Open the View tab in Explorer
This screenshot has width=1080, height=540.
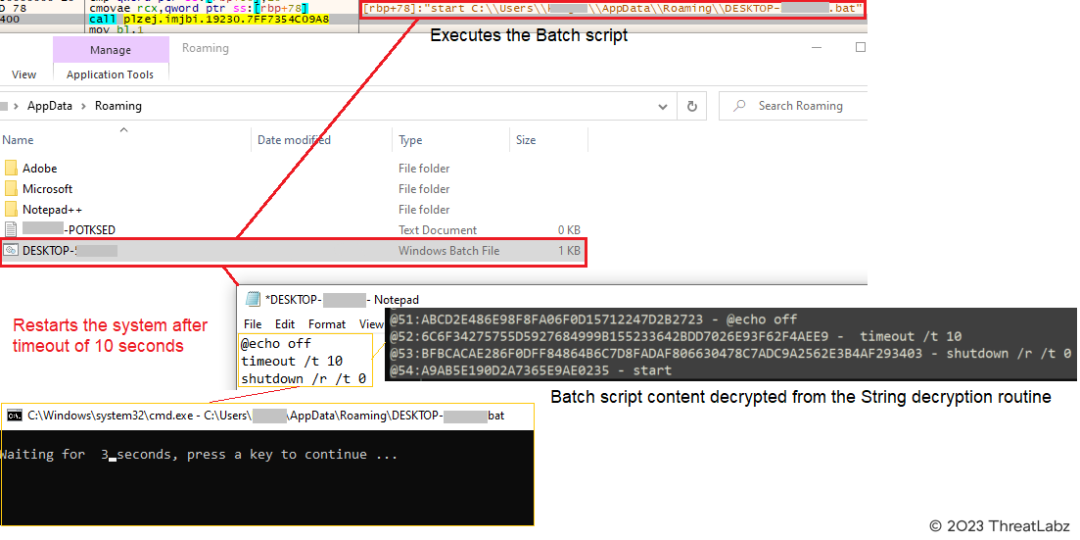(24, 75)
